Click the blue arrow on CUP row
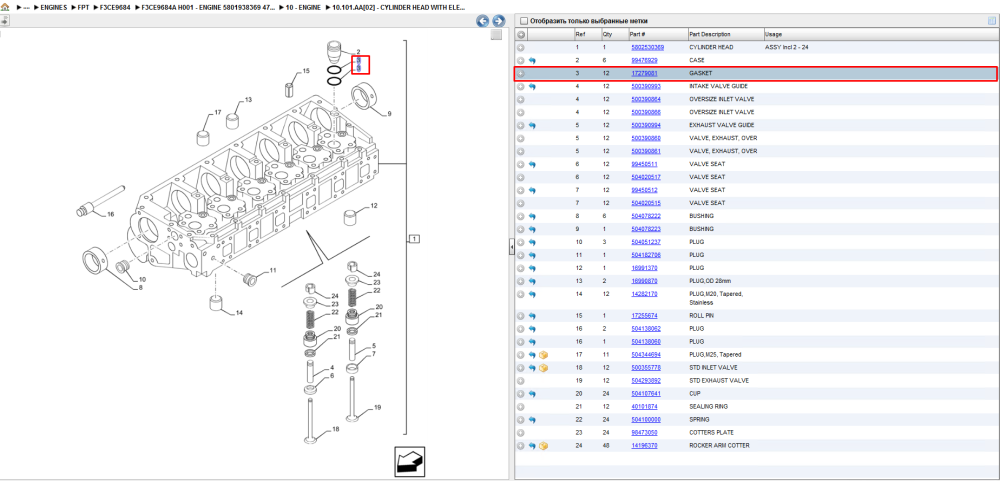The height and width of the screenshot is (481, 1000). (x=533, y=394)
